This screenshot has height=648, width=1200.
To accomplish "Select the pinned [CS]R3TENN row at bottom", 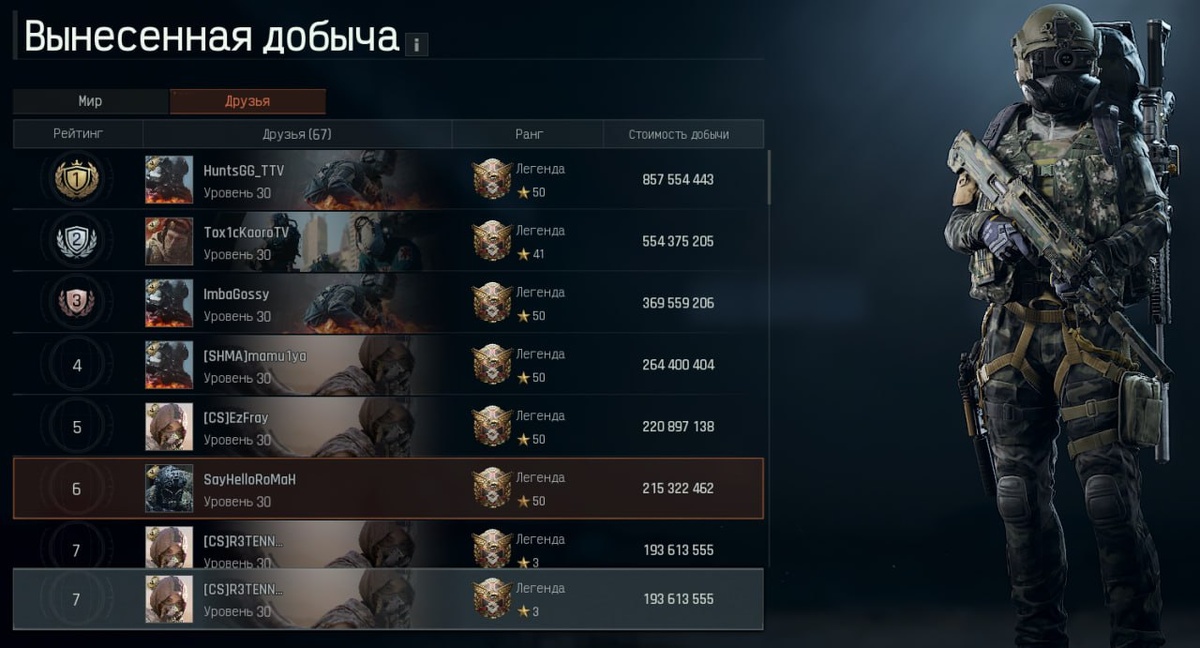I will click(x=388, y=599).
